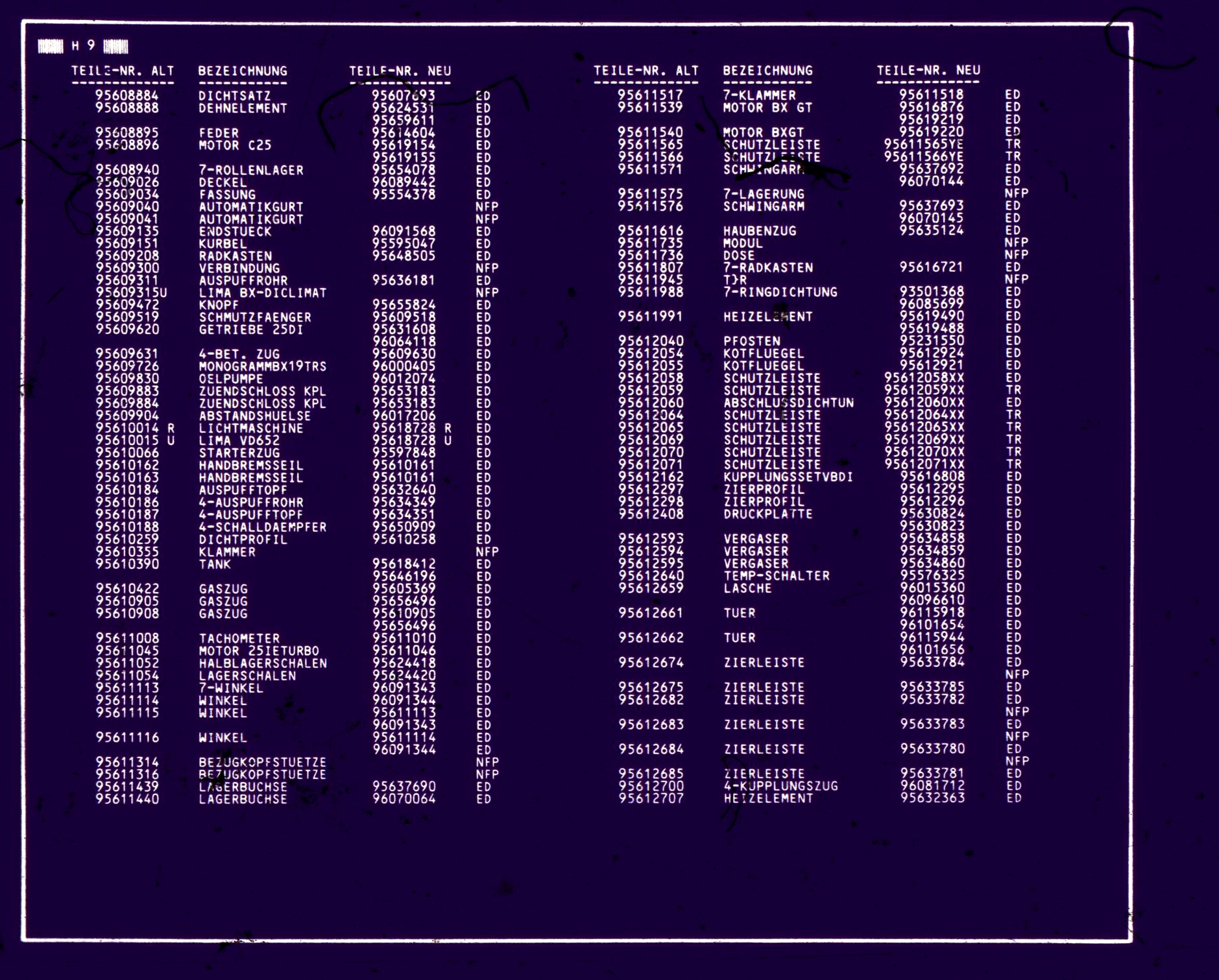The width and height of the screenshot is (1219, 980).
Task: Click new part number 95597848
Action: tap(404, 453)
